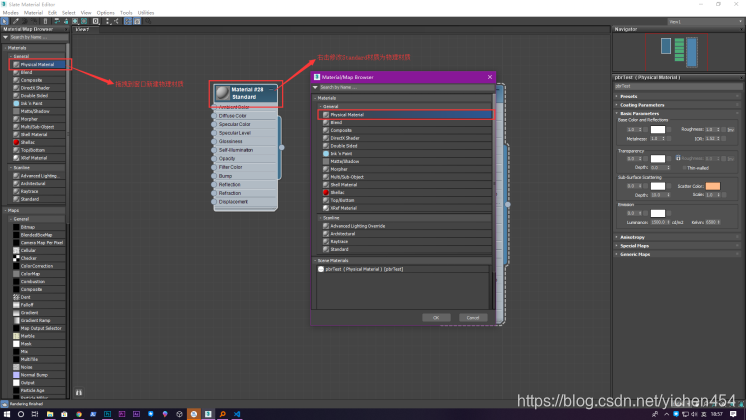The height and width of the screenshot is (420, 746).
Task: Click the Delete Selected toolbar icon
Action: (x=46, y=21)
